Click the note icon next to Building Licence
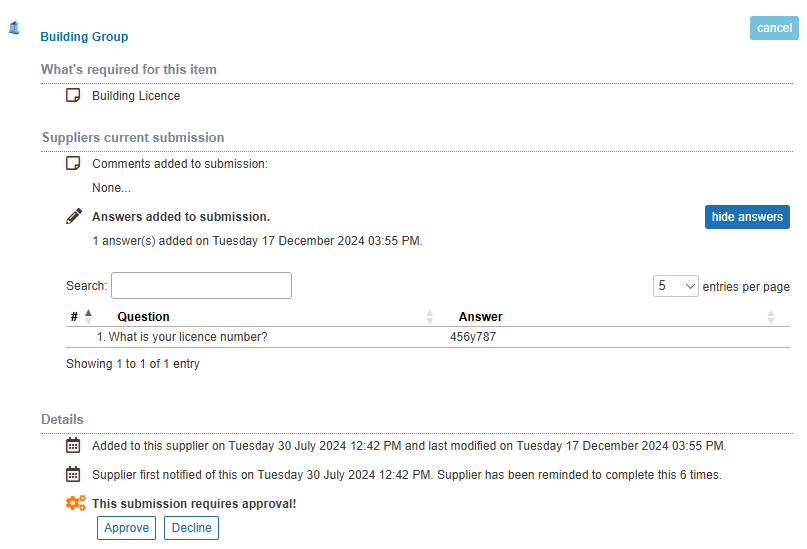807x549 pixels. pos(73,95)
